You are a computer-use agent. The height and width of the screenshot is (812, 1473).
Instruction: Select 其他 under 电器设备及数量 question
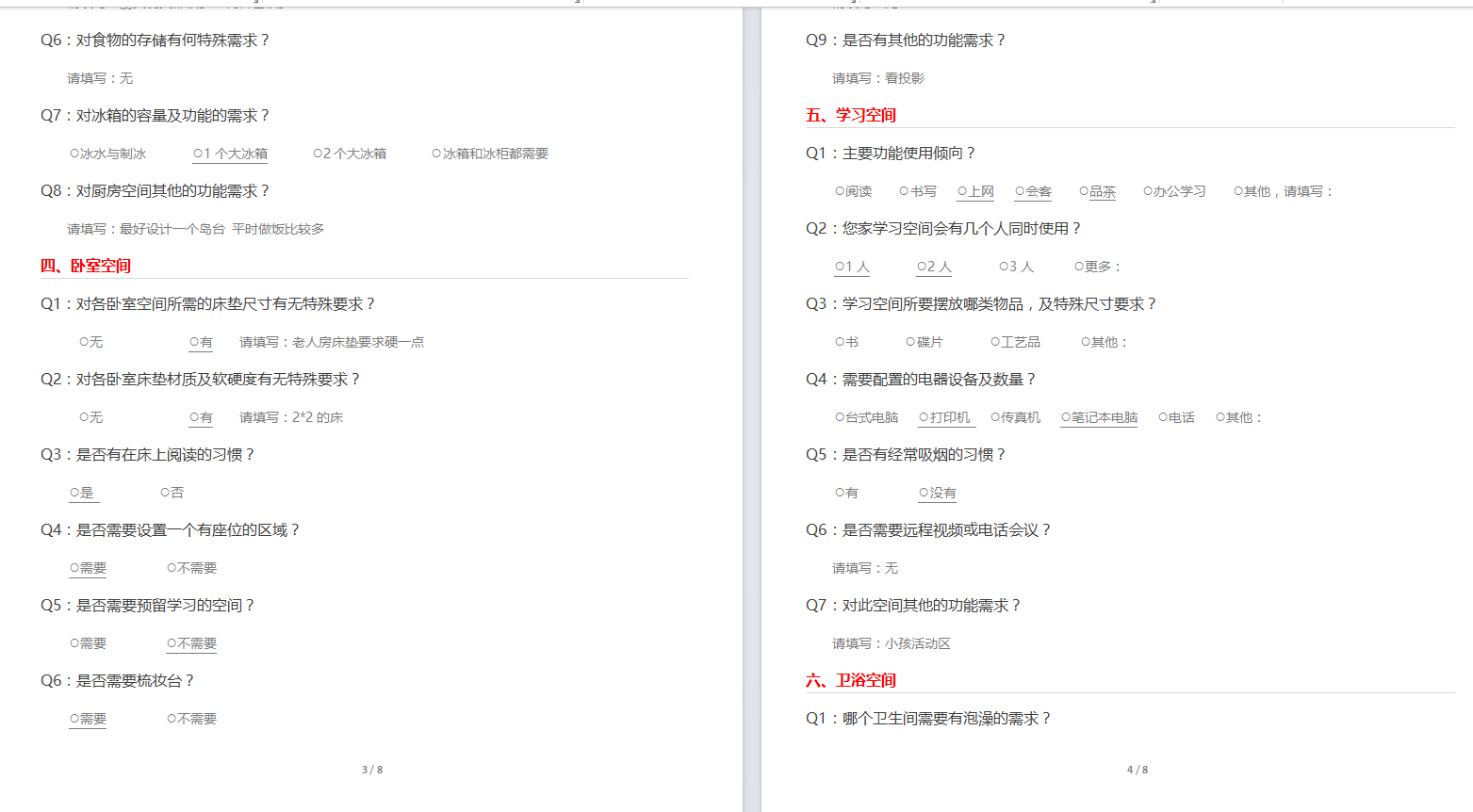(1238, 417)
